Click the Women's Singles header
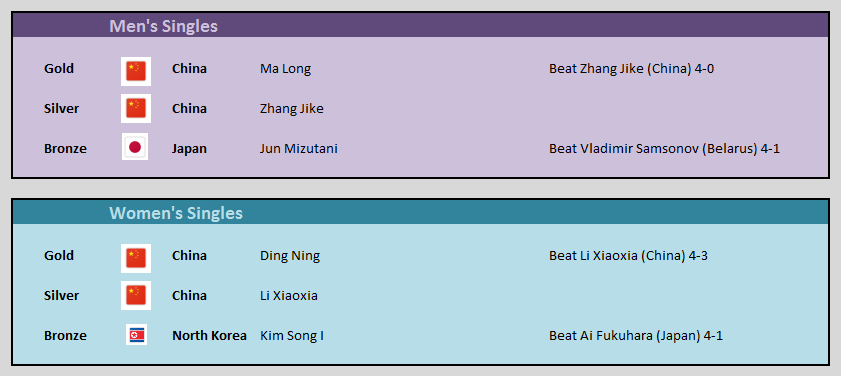Screen dimensions: 841x376 (x=176, y=213)
